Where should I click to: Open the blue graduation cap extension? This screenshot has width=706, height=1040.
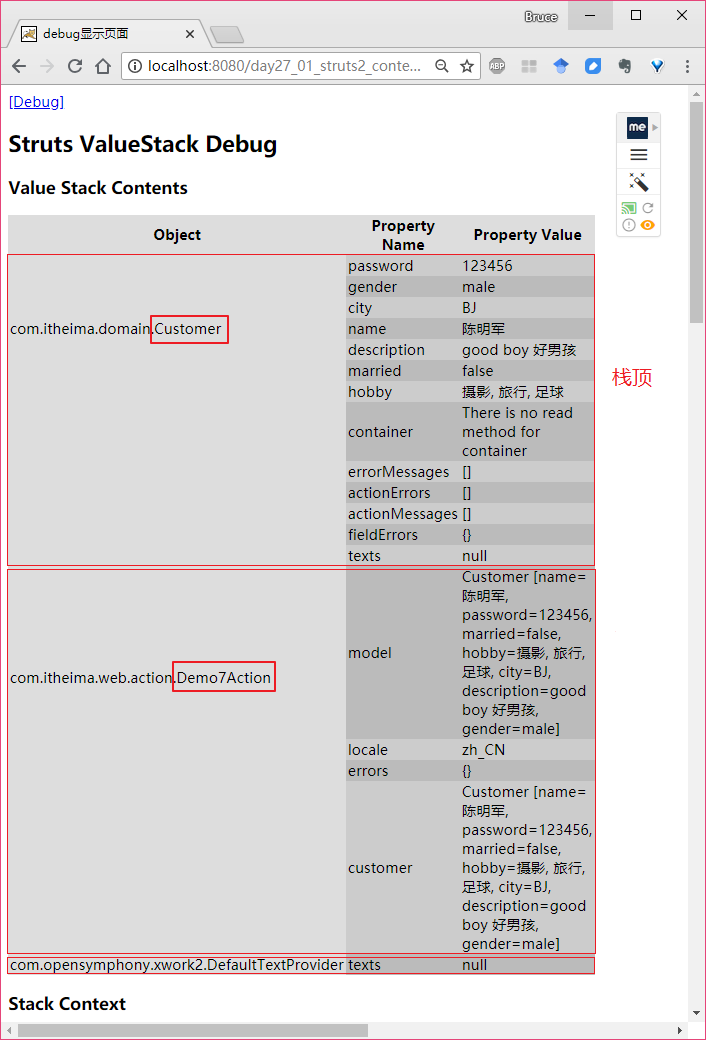(x=561, y=66)
